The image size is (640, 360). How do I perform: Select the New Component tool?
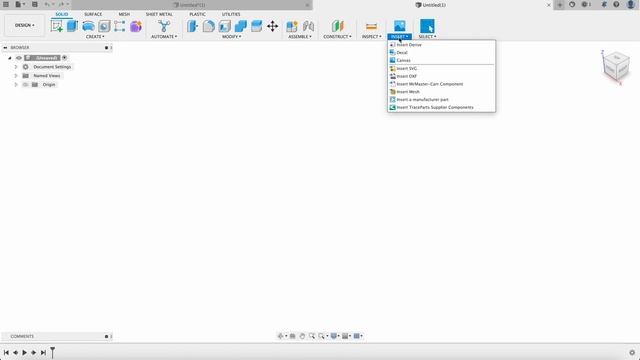click(292, 26)
